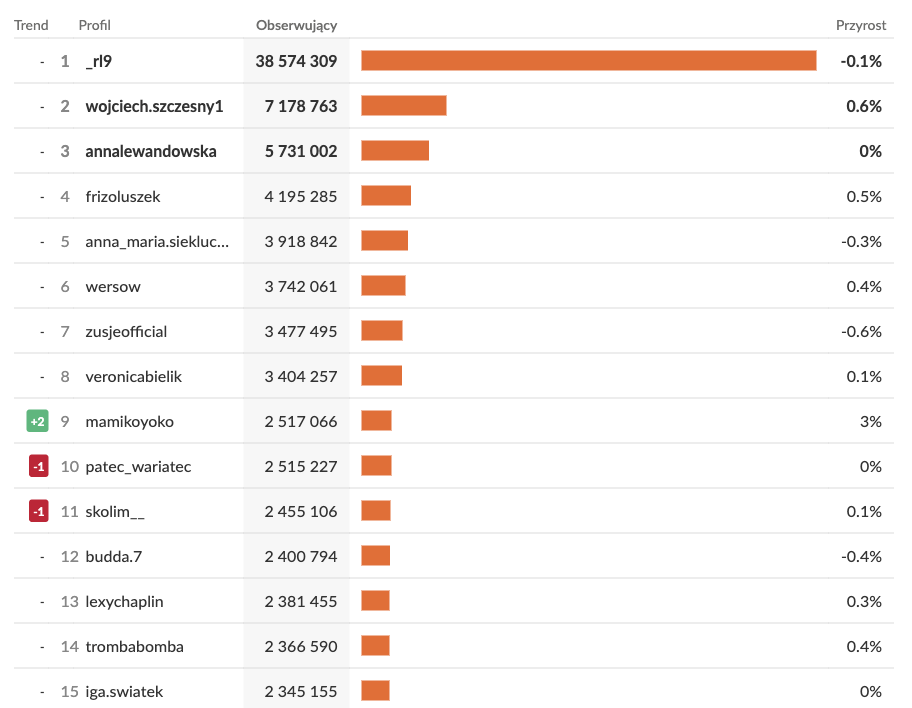The height and width of the screenshot is (708, 912).
Task: Open wojciech.szczesny1 profile link
Action: 154,106
